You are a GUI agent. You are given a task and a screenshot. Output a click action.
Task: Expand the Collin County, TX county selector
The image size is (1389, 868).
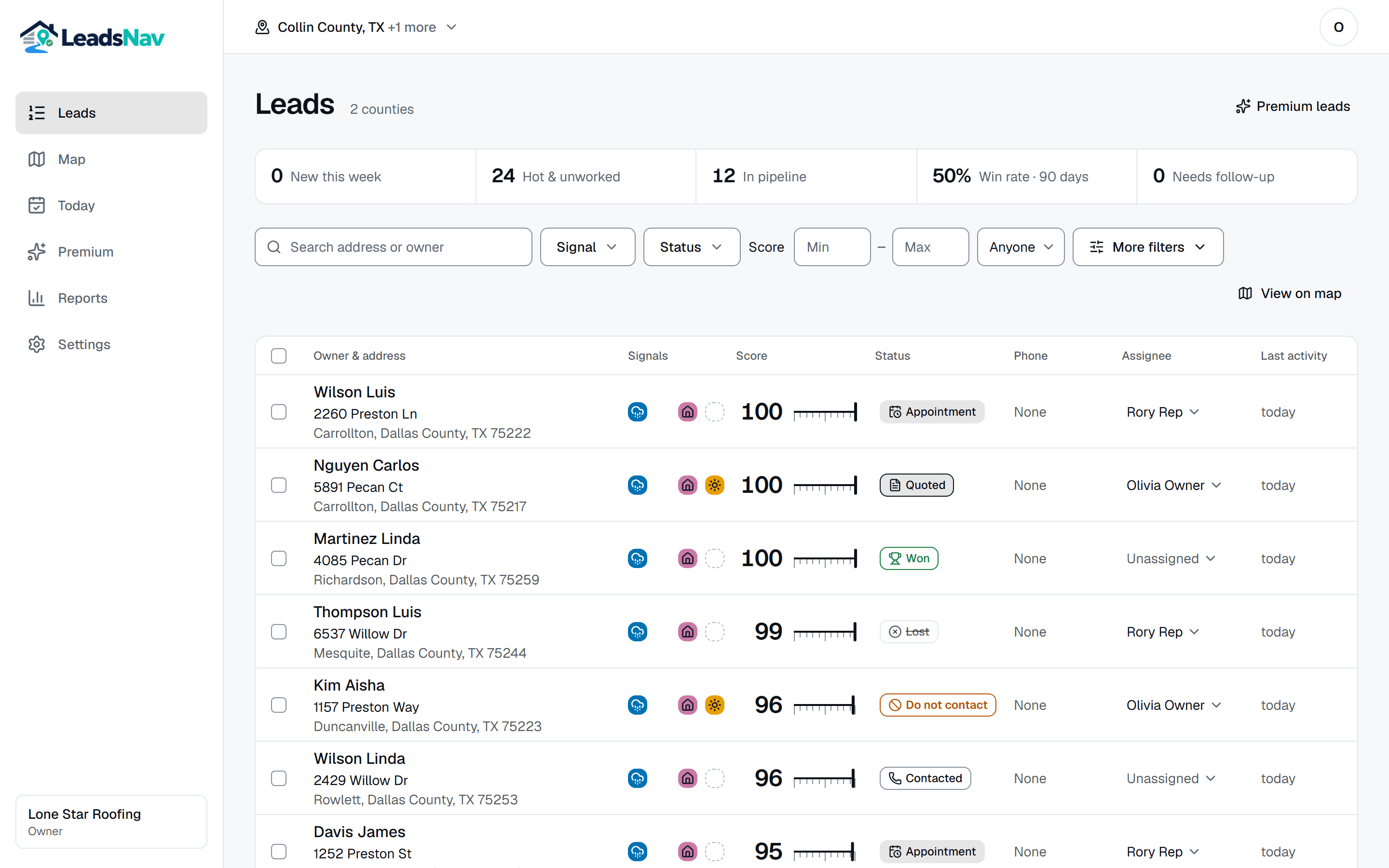356,27
